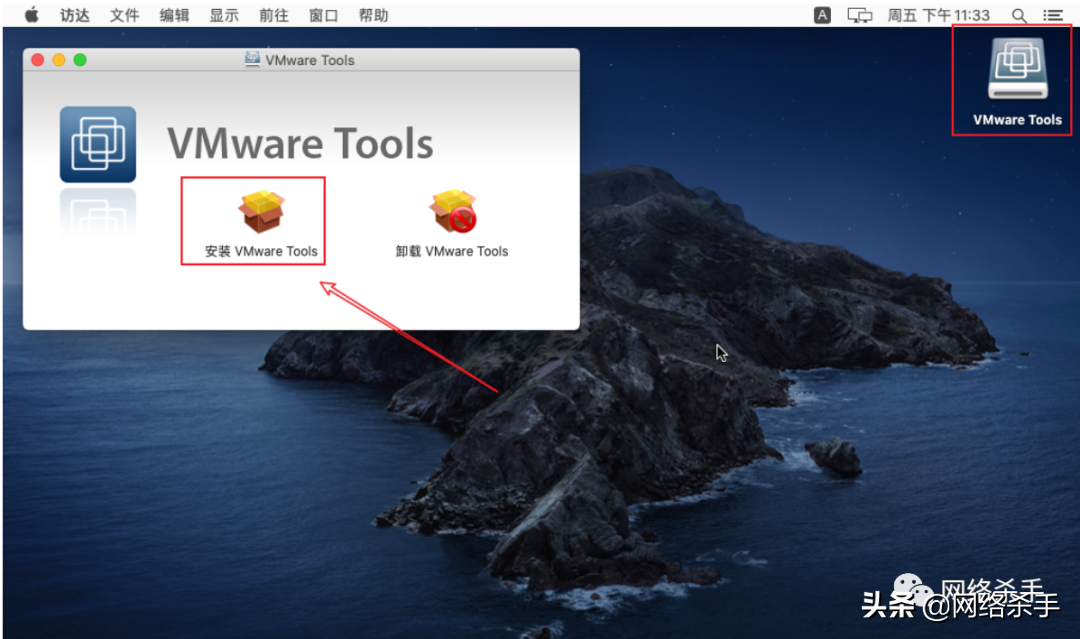
Task: Open the Apple menu
Action: tap(32, 14)
